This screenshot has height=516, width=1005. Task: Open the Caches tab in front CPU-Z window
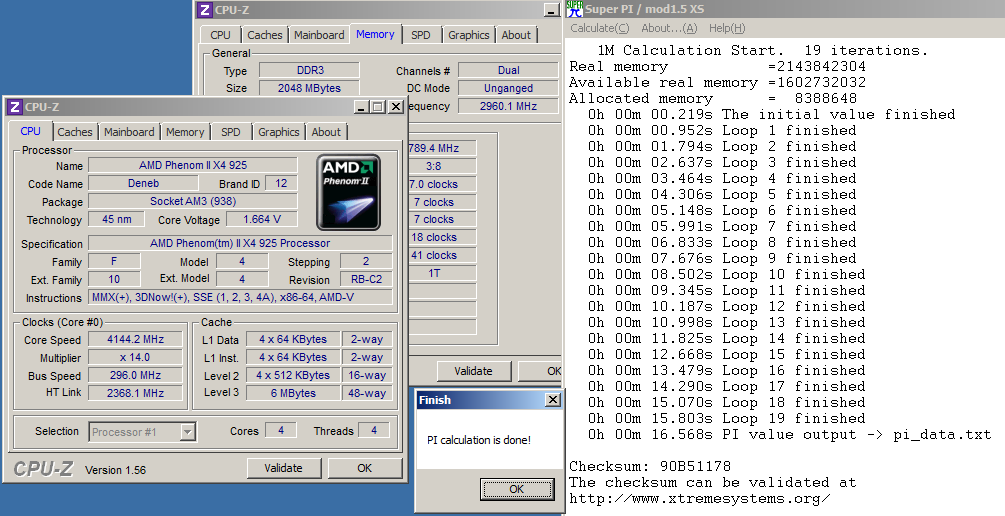[x=74, y=132]
